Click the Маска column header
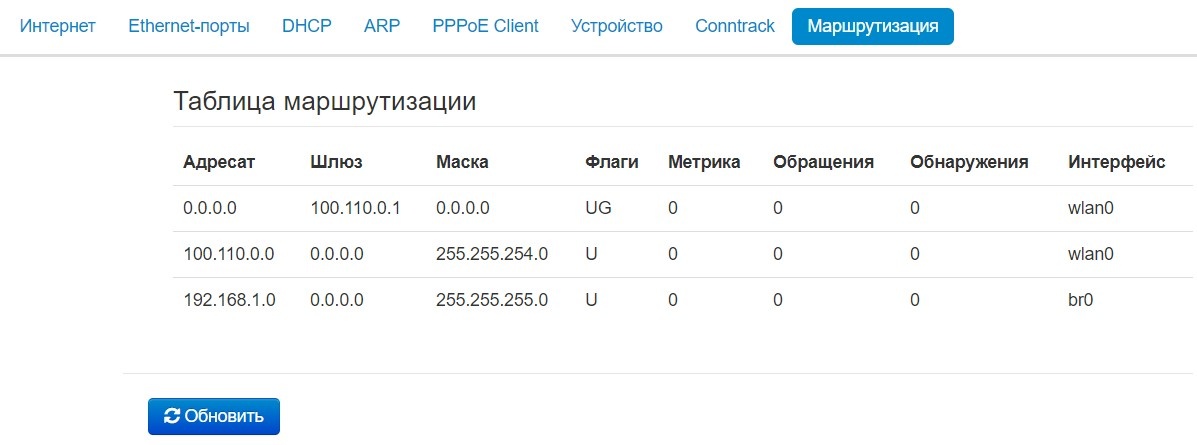 (462, 162)
